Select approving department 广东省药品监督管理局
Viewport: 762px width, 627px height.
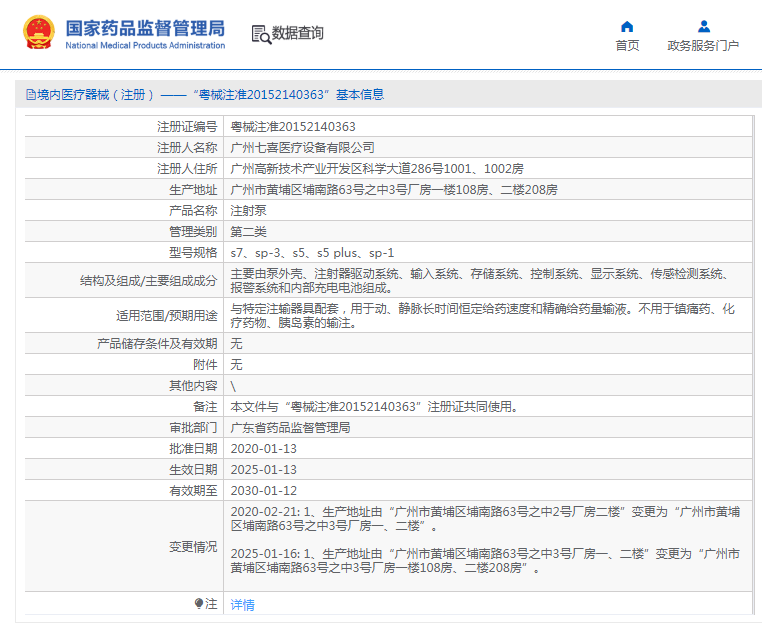[290, 428]
